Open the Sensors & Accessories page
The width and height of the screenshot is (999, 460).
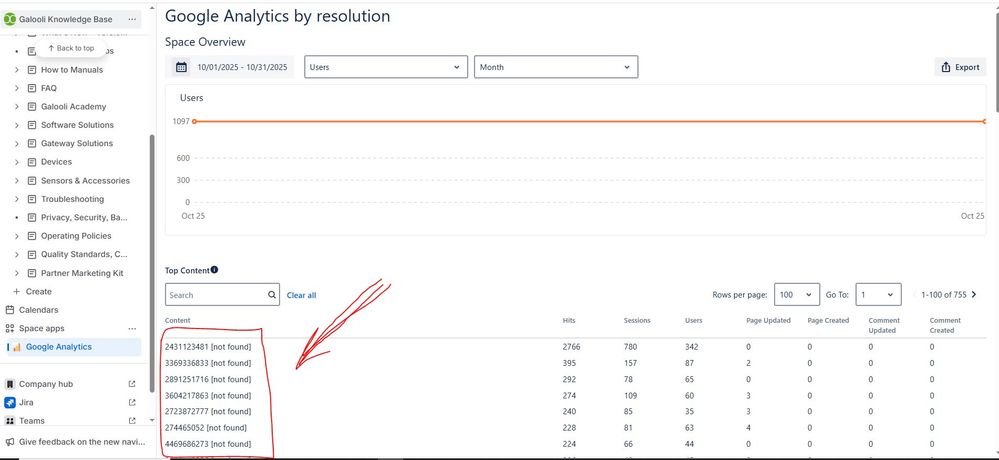click(85, 180)
